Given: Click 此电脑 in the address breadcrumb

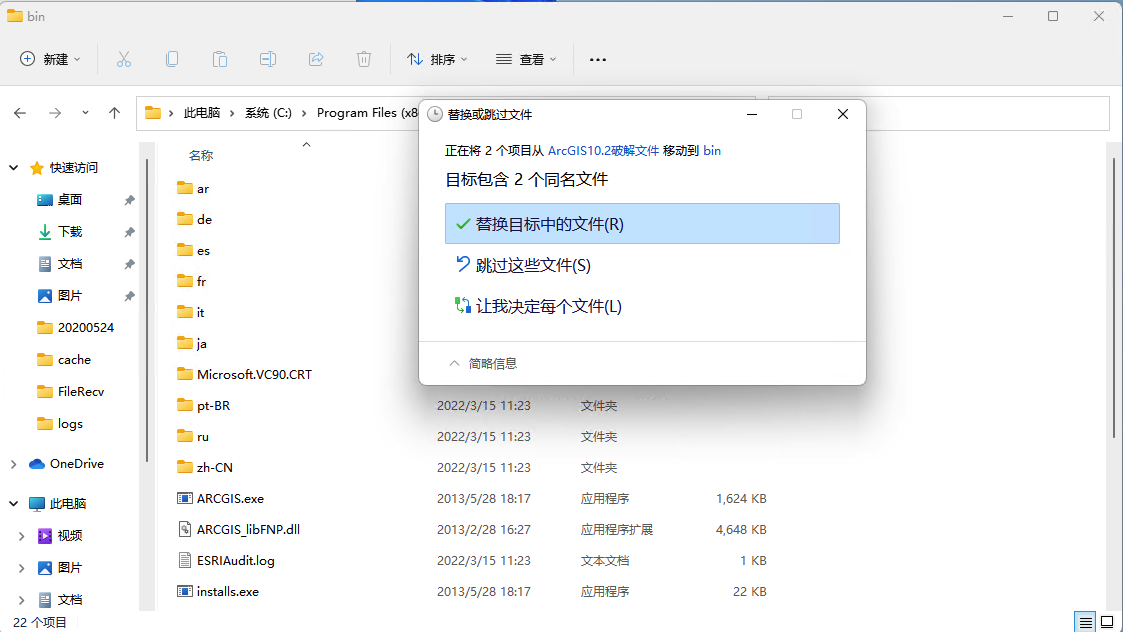Looking at the screenshot, I should (202, 113).
